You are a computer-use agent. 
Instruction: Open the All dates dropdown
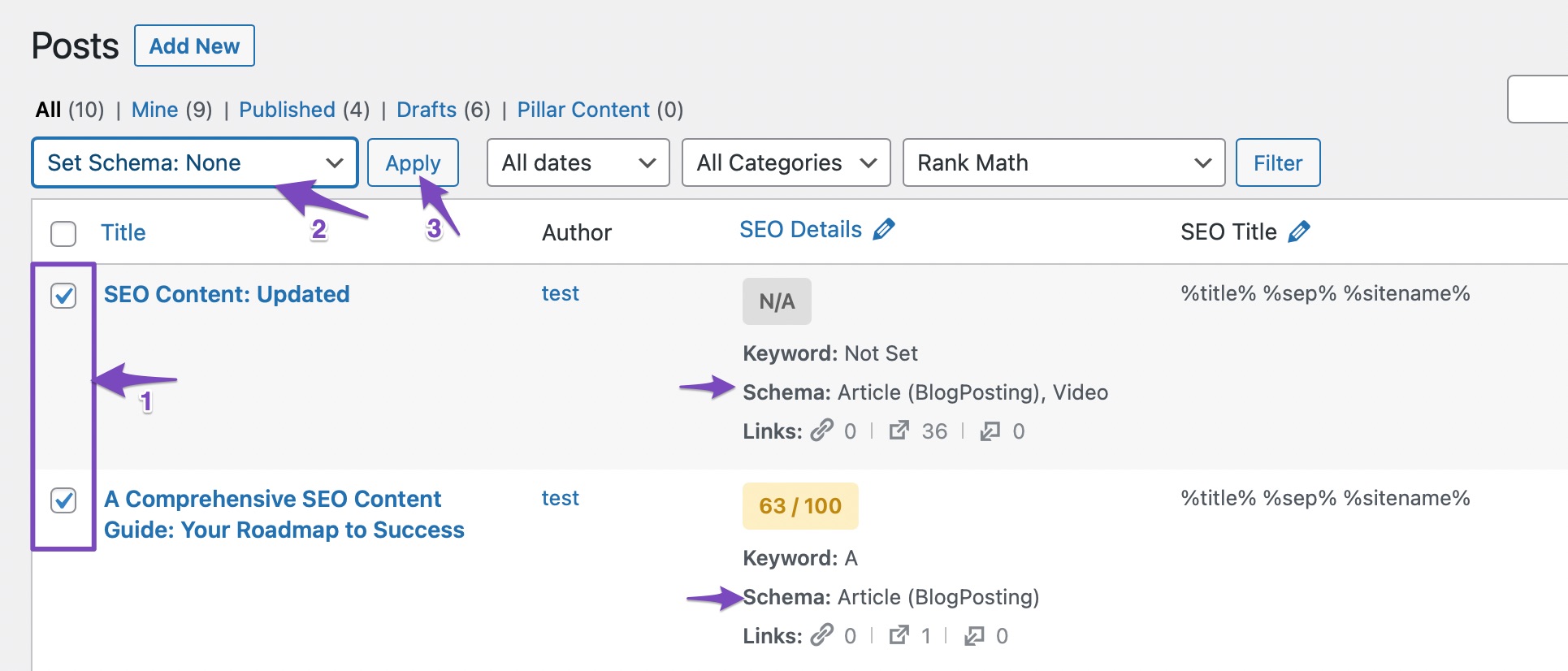pyautogui.click(x=578, y=162)
